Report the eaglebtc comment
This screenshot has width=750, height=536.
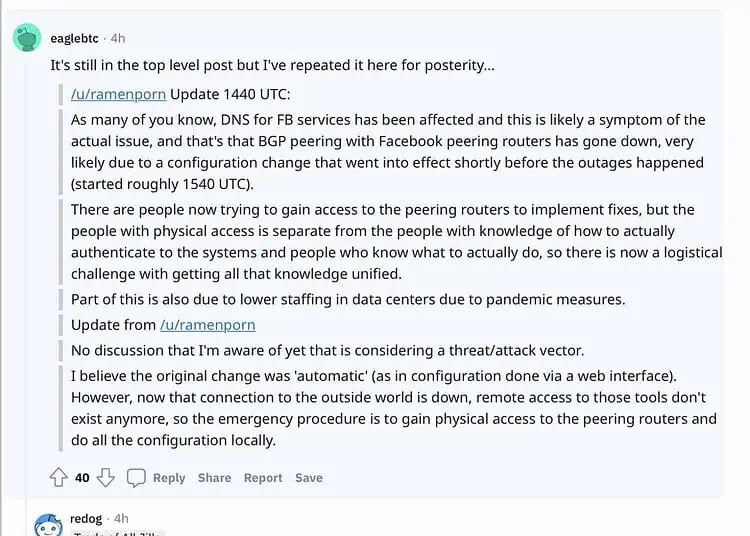pos(263,478)
